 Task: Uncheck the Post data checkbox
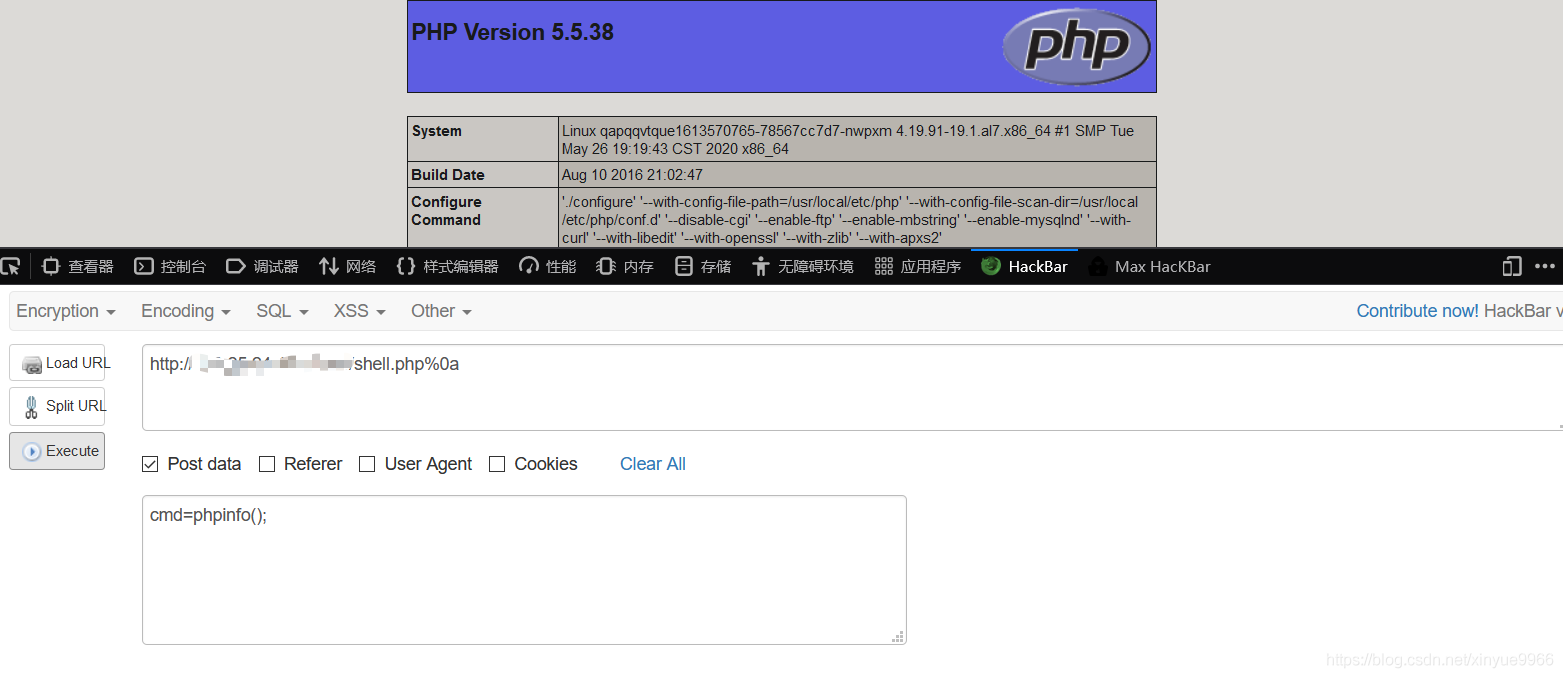150,464
